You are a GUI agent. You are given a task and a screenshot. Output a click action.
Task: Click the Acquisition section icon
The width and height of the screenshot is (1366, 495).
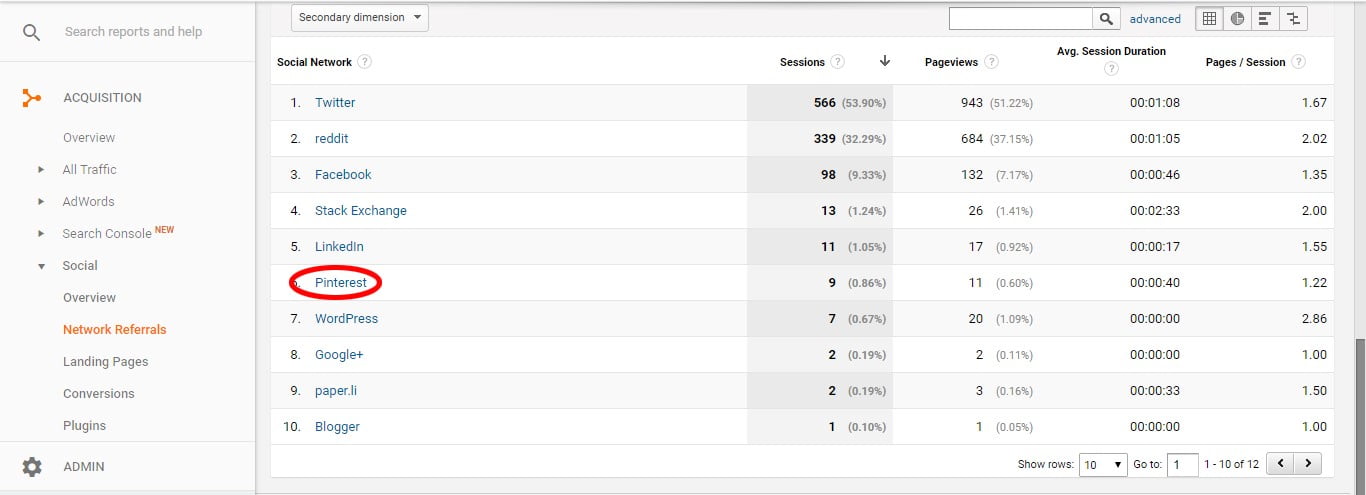coord(32,98)
